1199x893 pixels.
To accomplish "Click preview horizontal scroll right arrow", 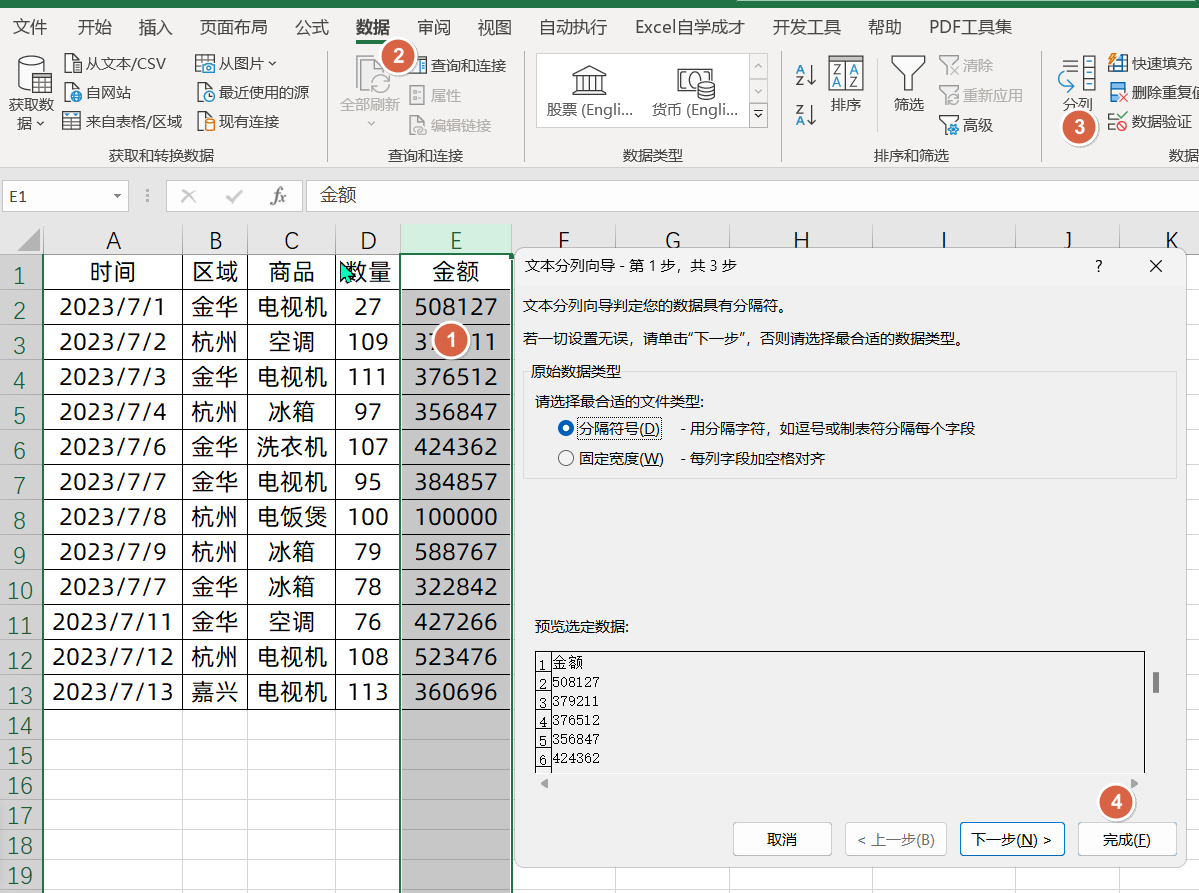I will [1134, 784].
